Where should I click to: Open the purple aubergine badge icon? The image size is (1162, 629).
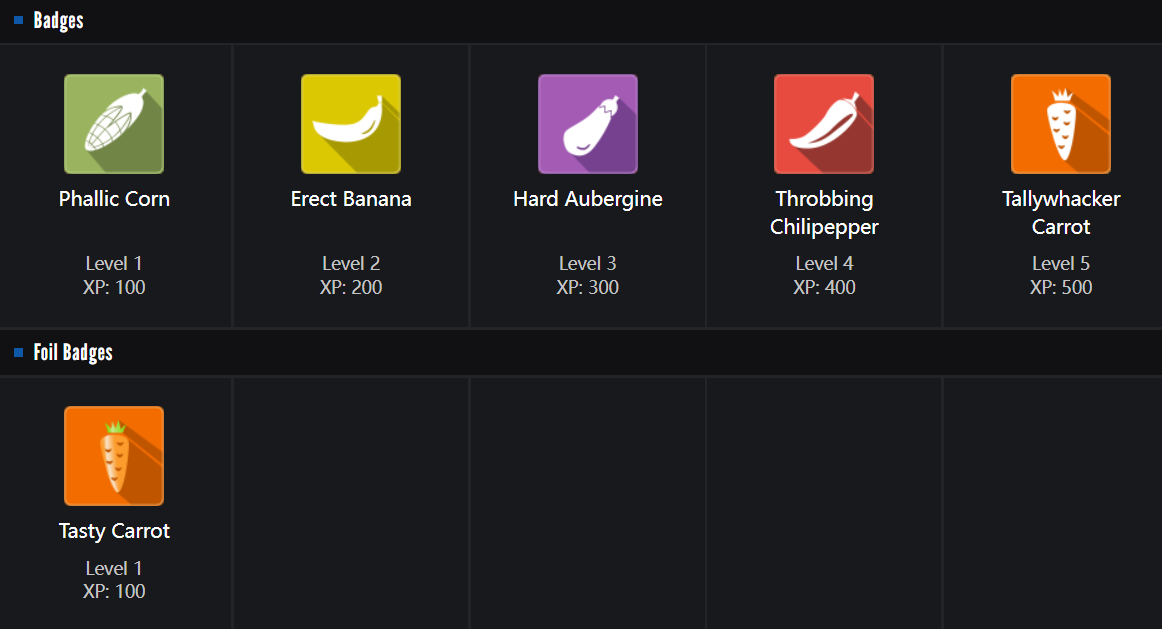click(x=588, y=124)
